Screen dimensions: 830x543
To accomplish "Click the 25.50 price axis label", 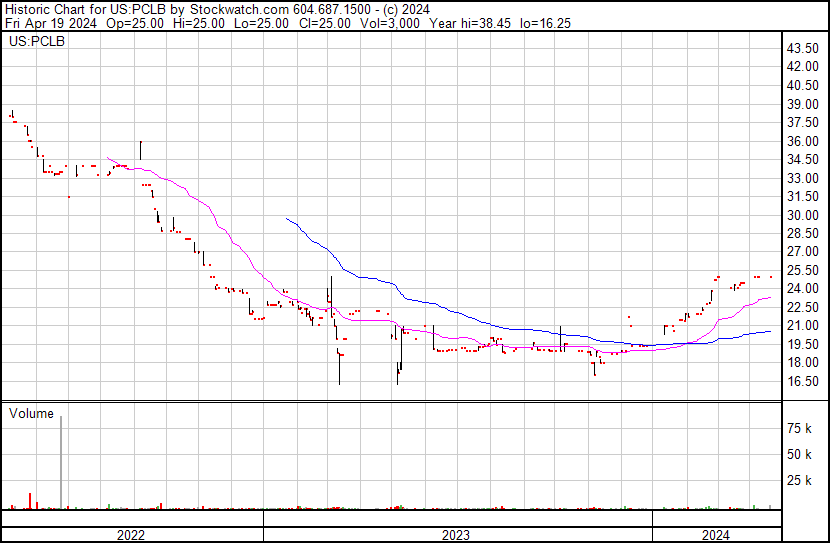I will [x=803, y=271].
